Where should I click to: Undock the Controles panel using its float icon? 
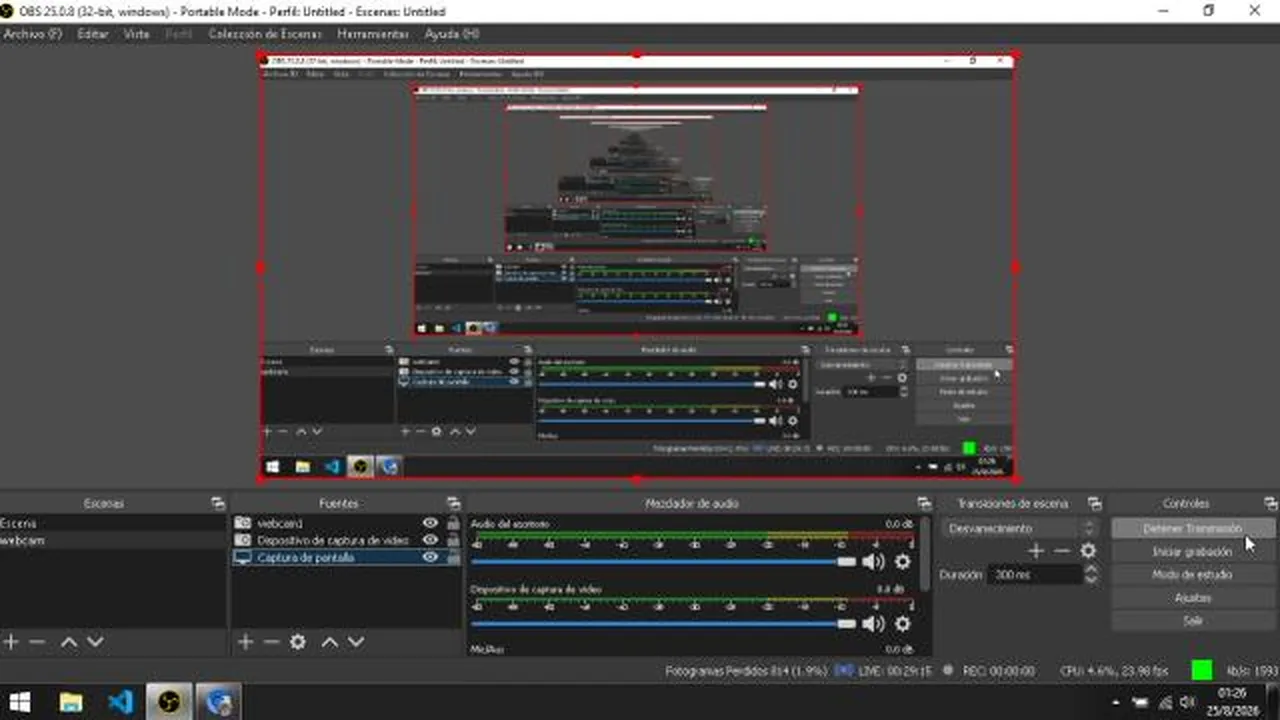click(x=1271, y=504)
